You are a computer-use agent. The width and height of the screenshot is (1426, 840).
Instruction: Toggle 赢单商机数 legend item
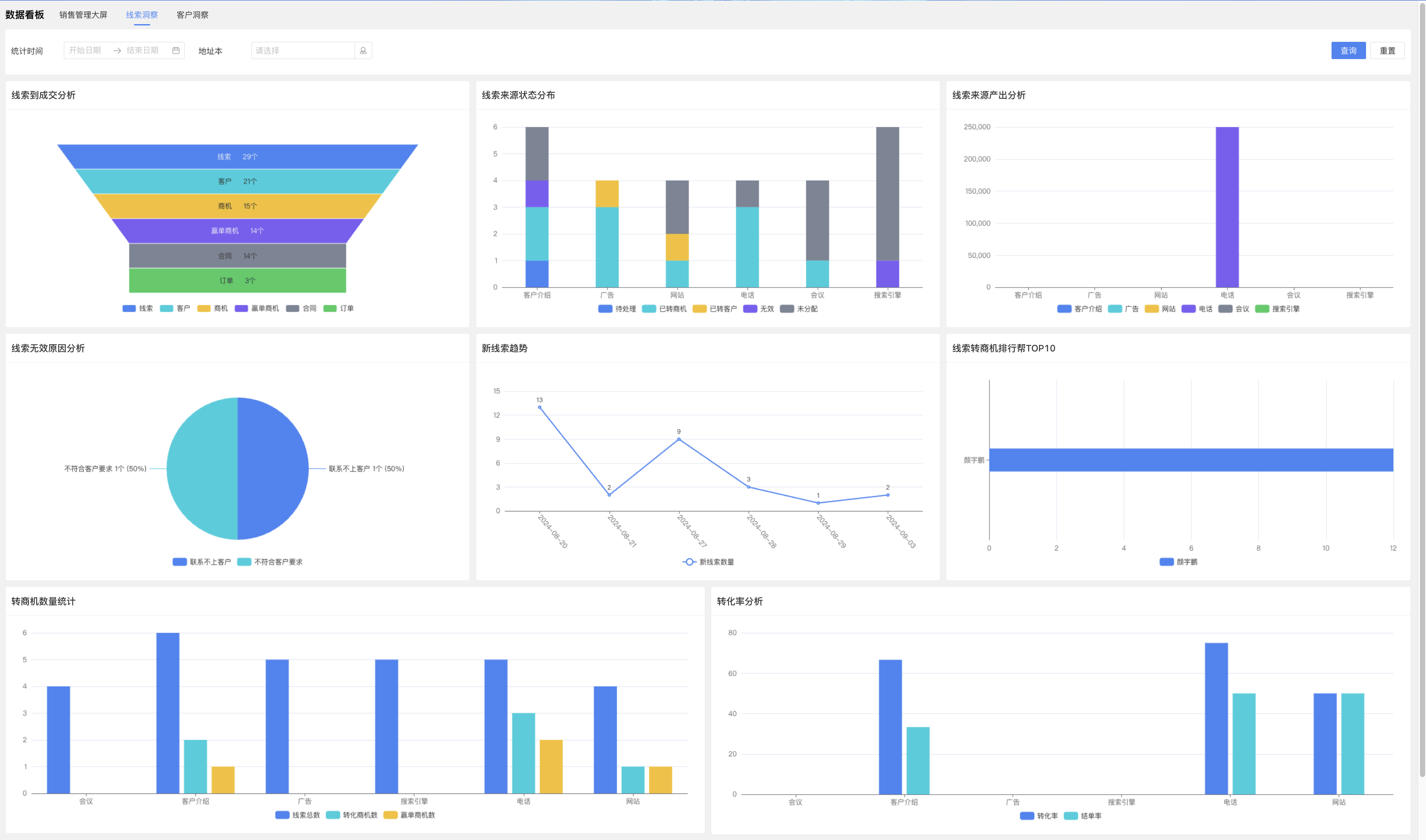pos(409,815)
